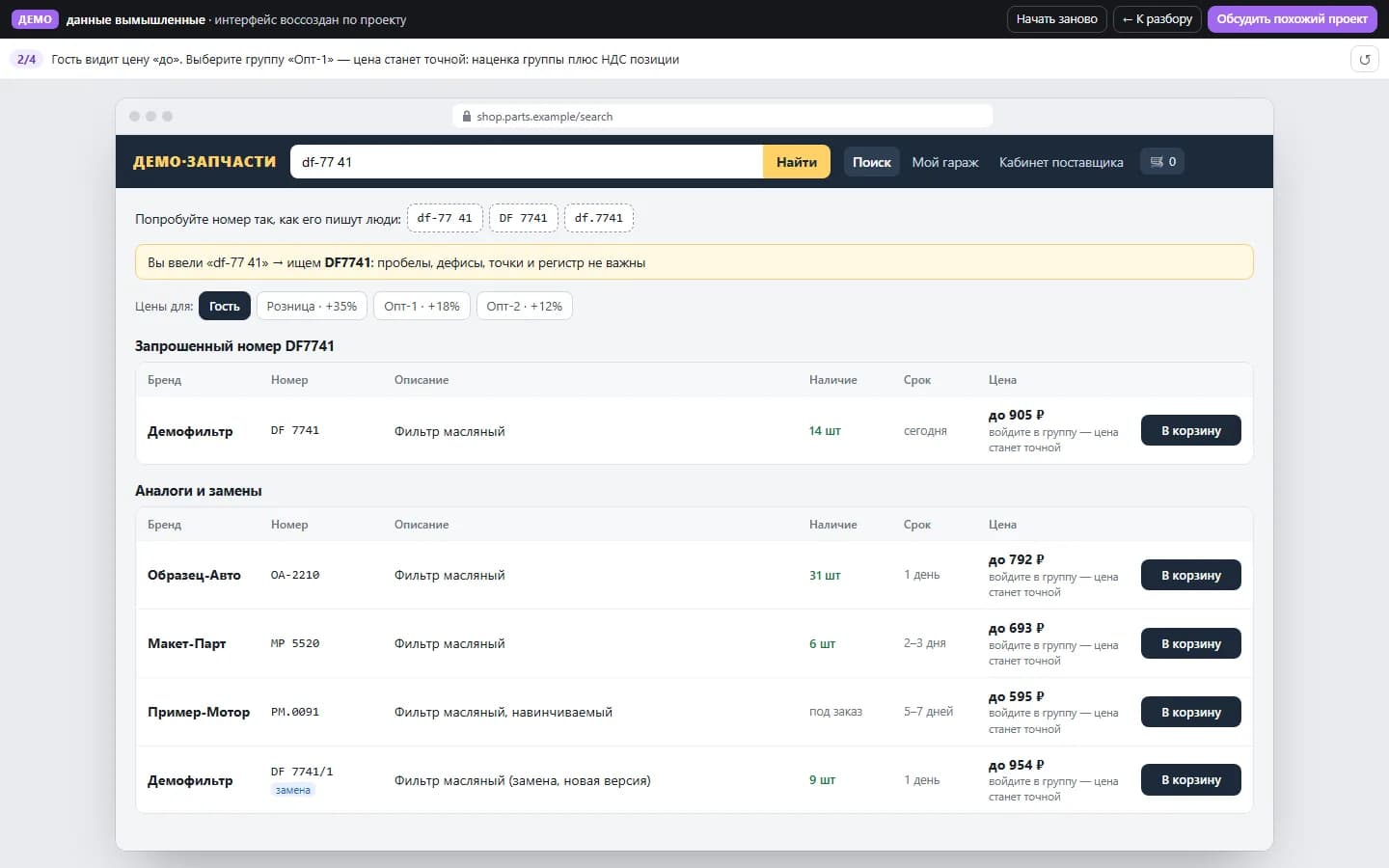Try the sample number chip df-77 41

[445, 218]
